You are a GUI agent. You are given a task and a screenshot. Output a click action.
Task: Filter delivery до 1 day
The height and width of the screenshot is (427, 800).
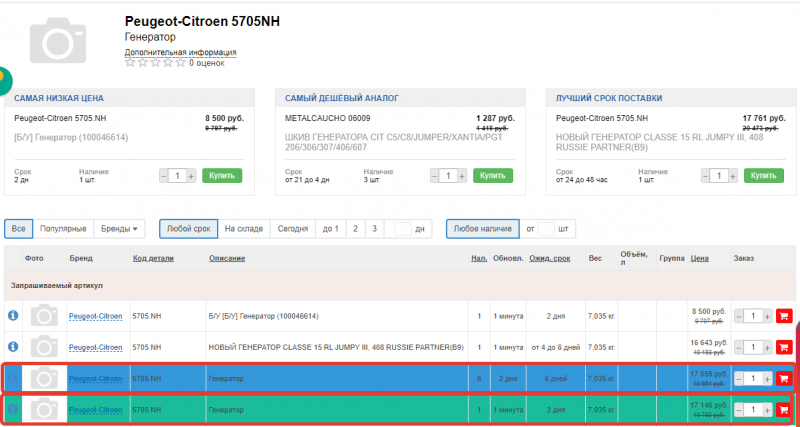(331, 229)
